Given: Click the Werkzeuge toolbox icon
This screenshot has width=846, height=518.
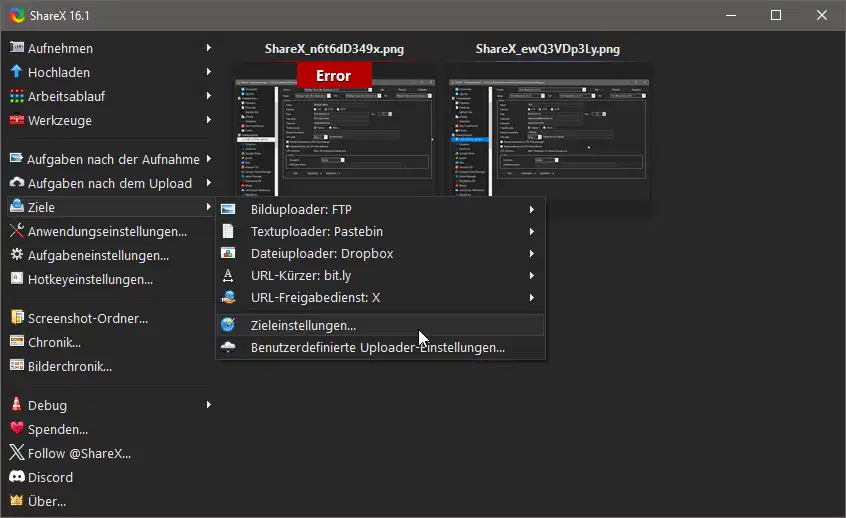Looking at the screenshot, I should (x=17, y=120).
